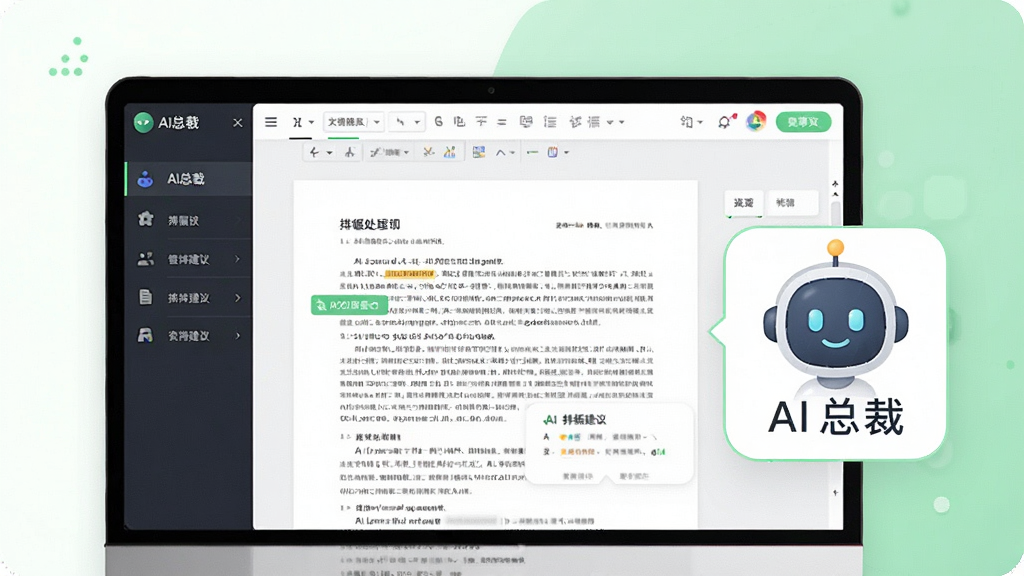Click the G-shaped icon in the top toolbar
Image resolution: width=1024 pixels, height=576 pixels.
point(439,121)
